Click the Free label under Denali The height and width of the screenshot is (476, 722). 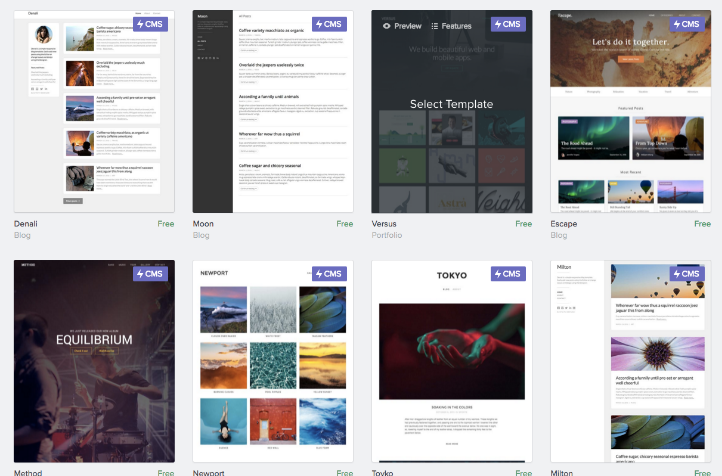tap(166, 224)
